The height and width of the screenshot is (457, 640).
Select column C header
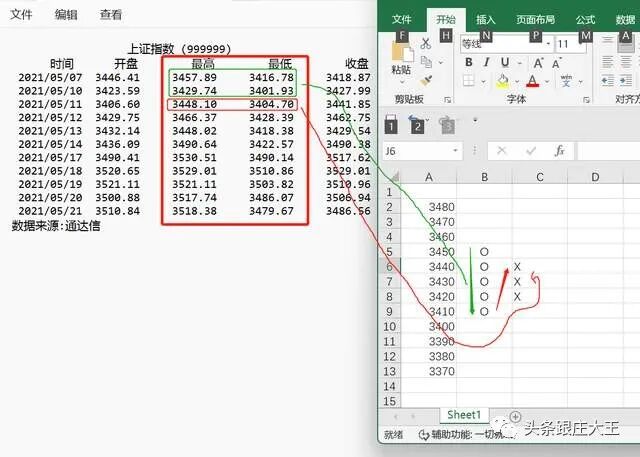[x=540, y=177]
